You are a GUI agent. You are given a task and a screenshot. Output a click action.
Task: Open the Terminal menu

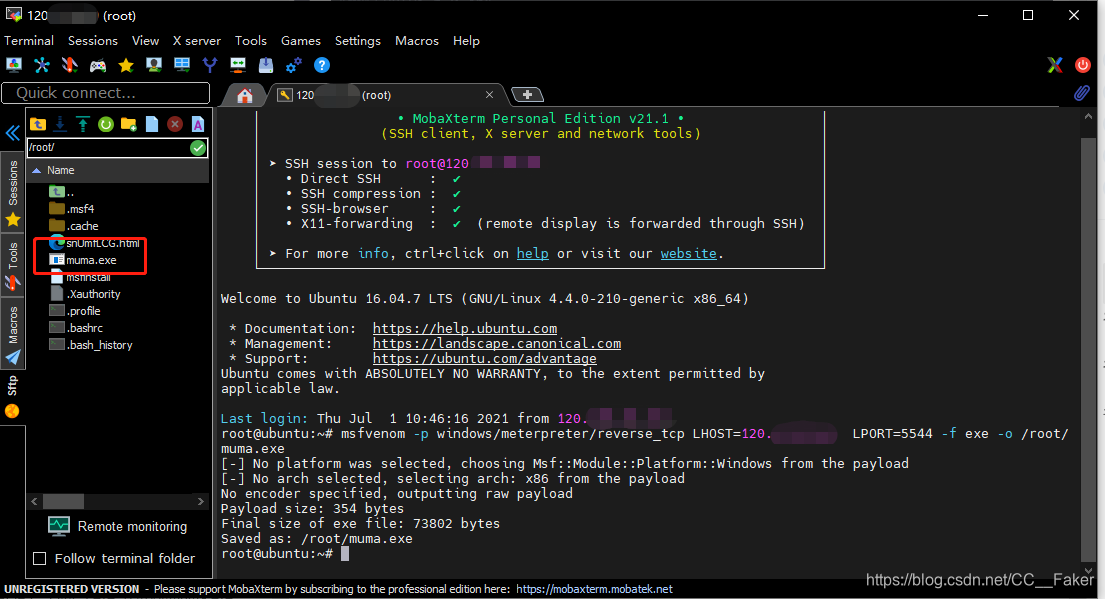pos(29,41)
